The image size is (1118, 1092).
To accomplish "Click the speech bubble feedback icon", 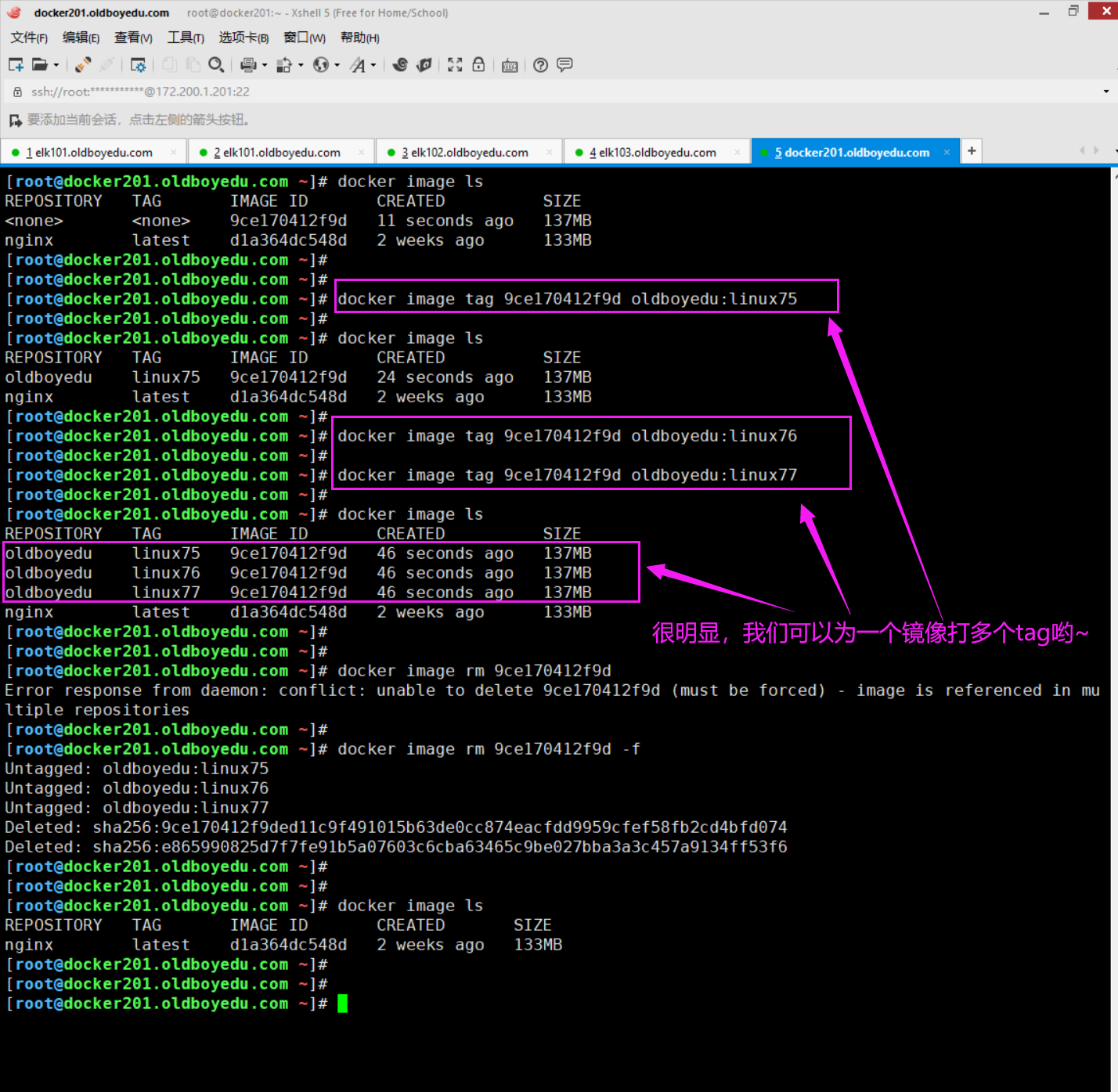I will click(x=564, y=65).
